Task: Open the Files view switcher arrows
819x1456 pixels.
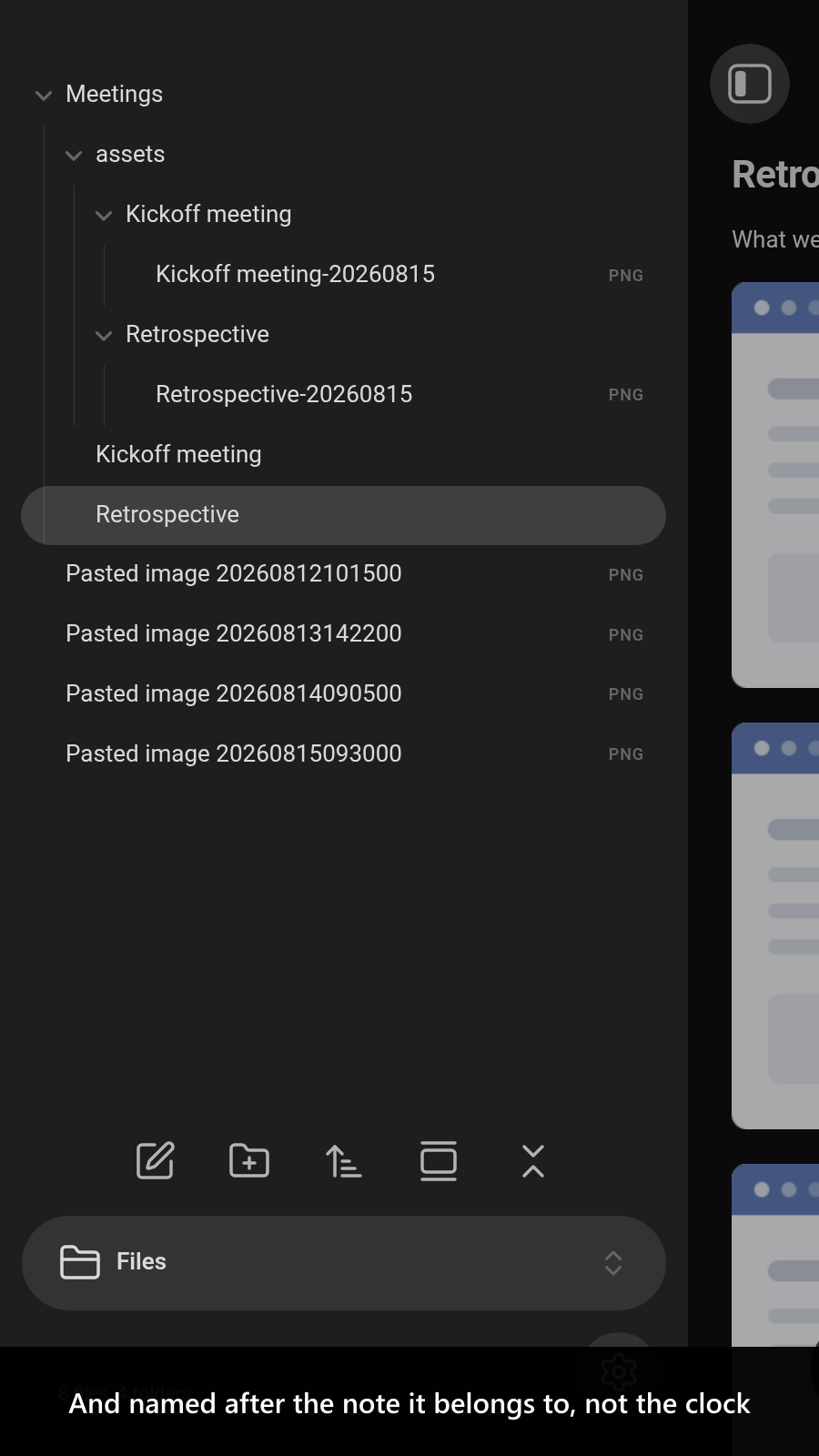Action: coord(613,1263)
